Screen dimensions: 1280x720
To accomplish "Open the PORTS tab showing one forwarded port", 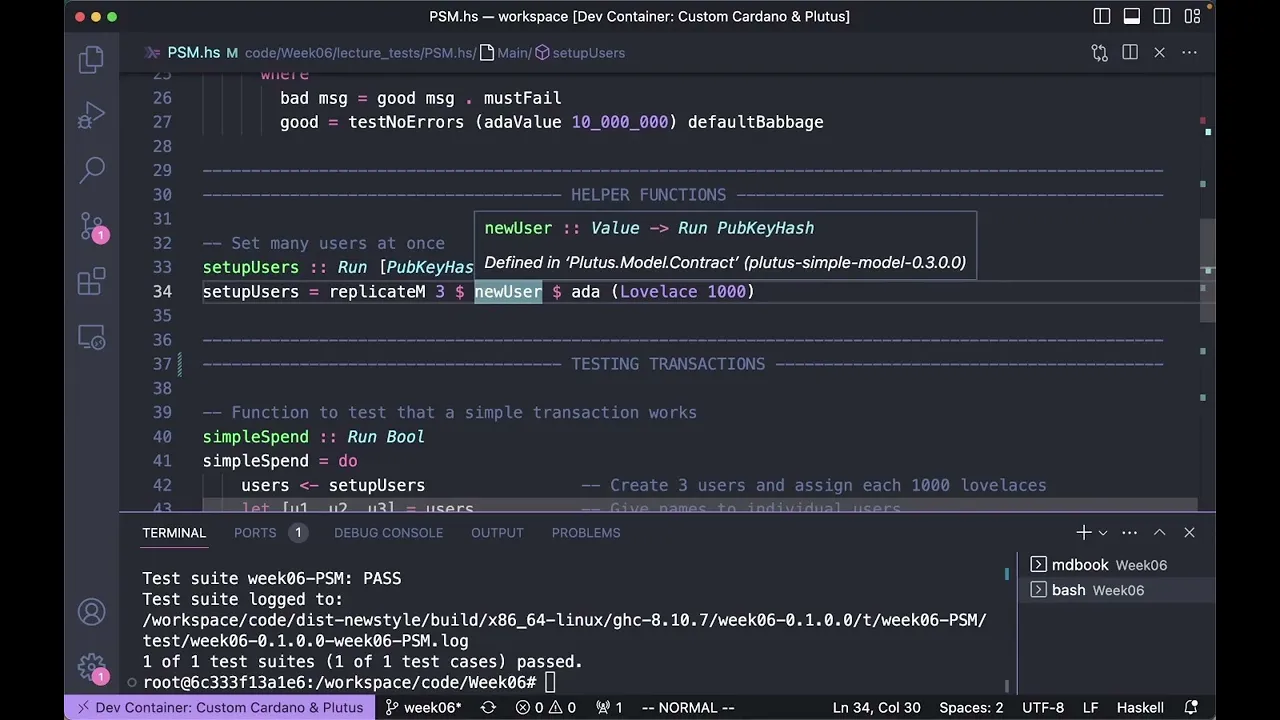I will click(x=255, y=532).
